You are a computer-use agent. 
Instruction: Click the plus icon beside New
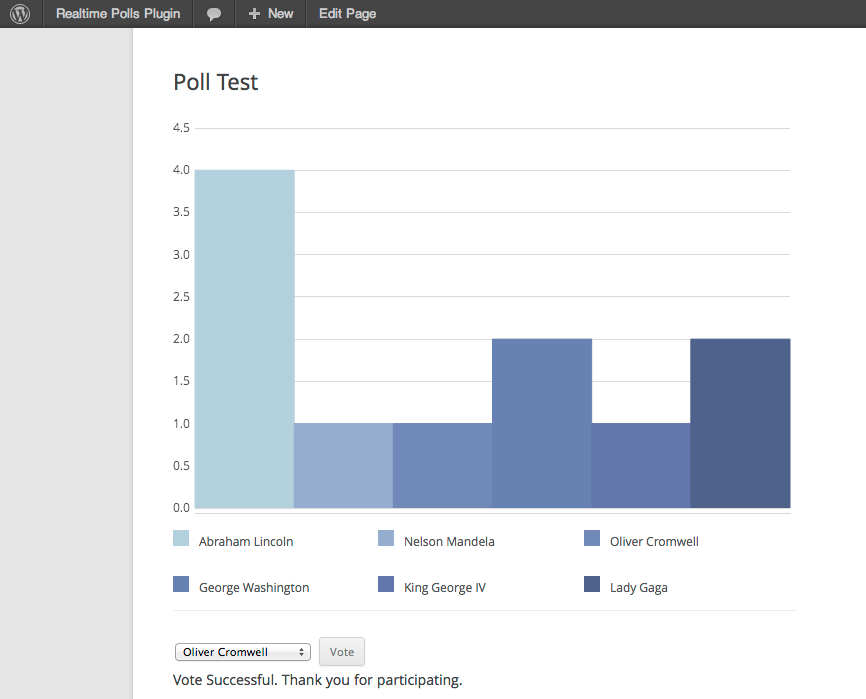254,14
